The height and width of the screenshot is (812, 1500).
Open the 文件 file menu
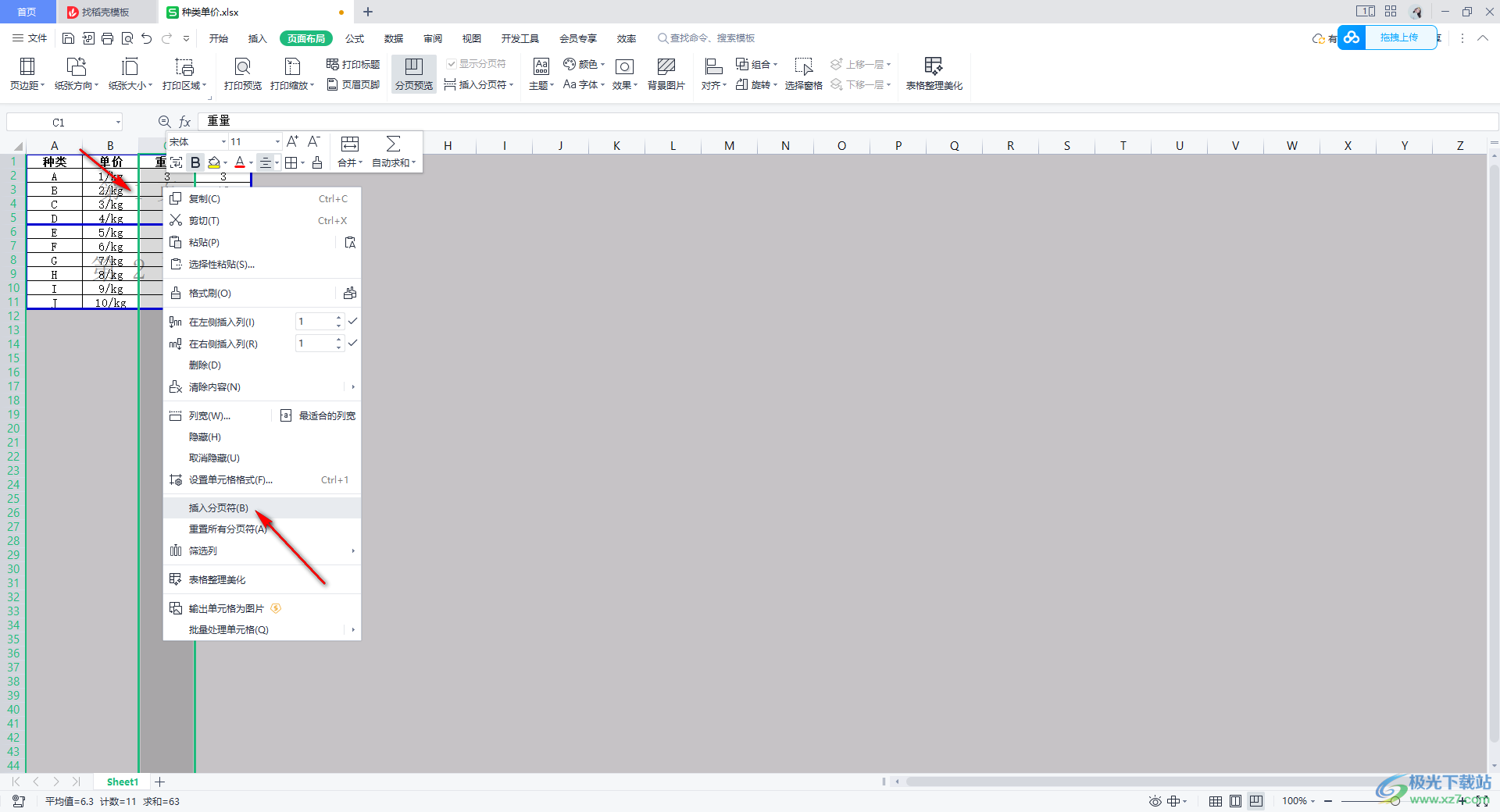(x=30, y=38)
